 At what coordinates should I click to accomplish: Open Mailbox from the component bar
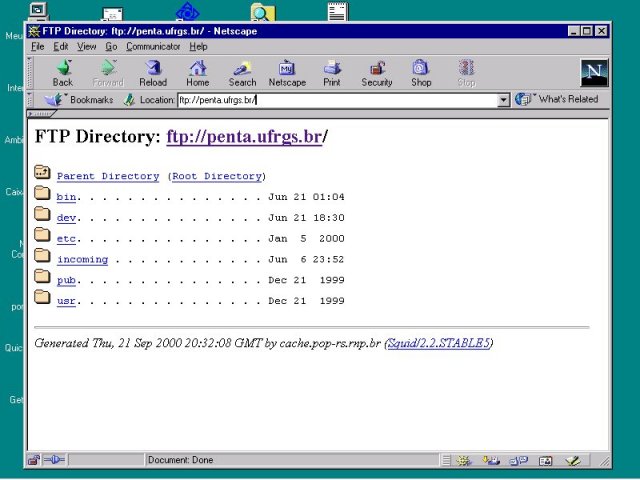pos(491,461)
